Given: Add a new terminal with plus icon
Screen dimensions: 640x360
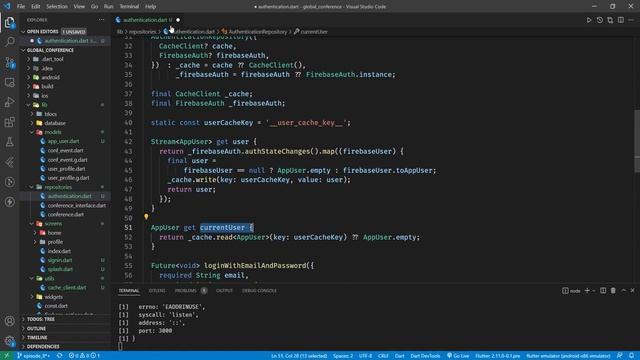Looking at the screenshot, I should [x=587, y=291].
